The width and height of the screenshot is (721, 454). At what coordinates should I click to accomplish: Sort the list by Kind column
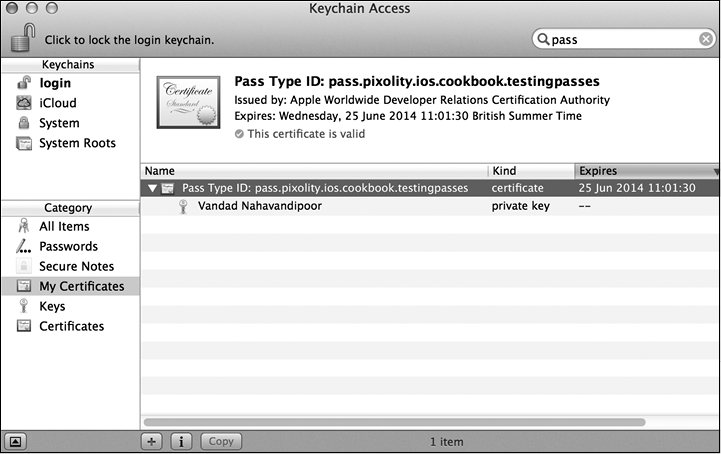click(x=530, y=171)
